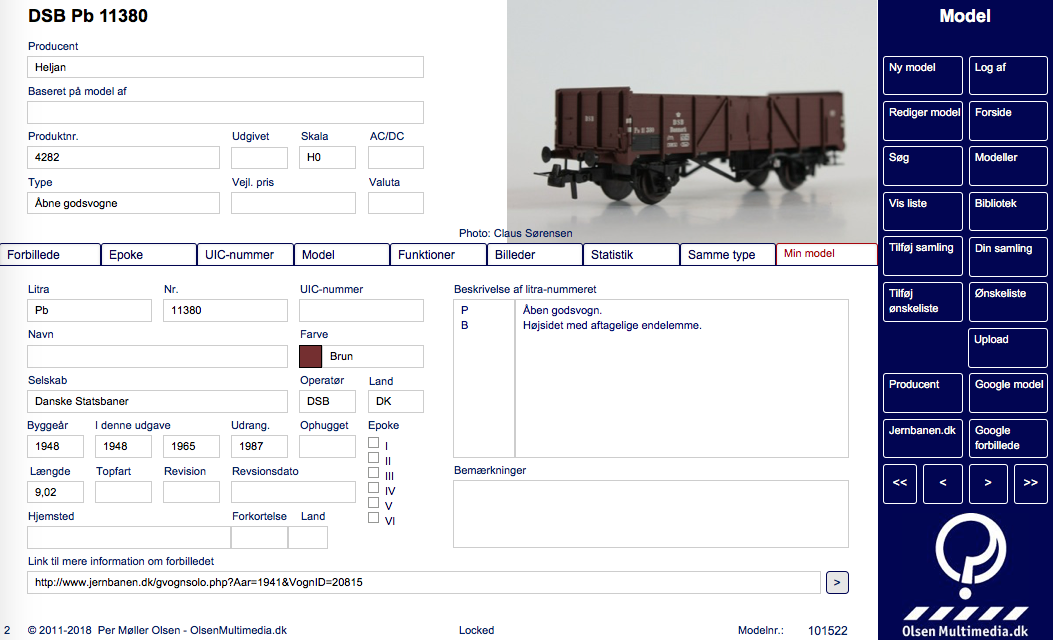
Task: Enable the Epoke IV checkbox
Action: pos(373,488)
